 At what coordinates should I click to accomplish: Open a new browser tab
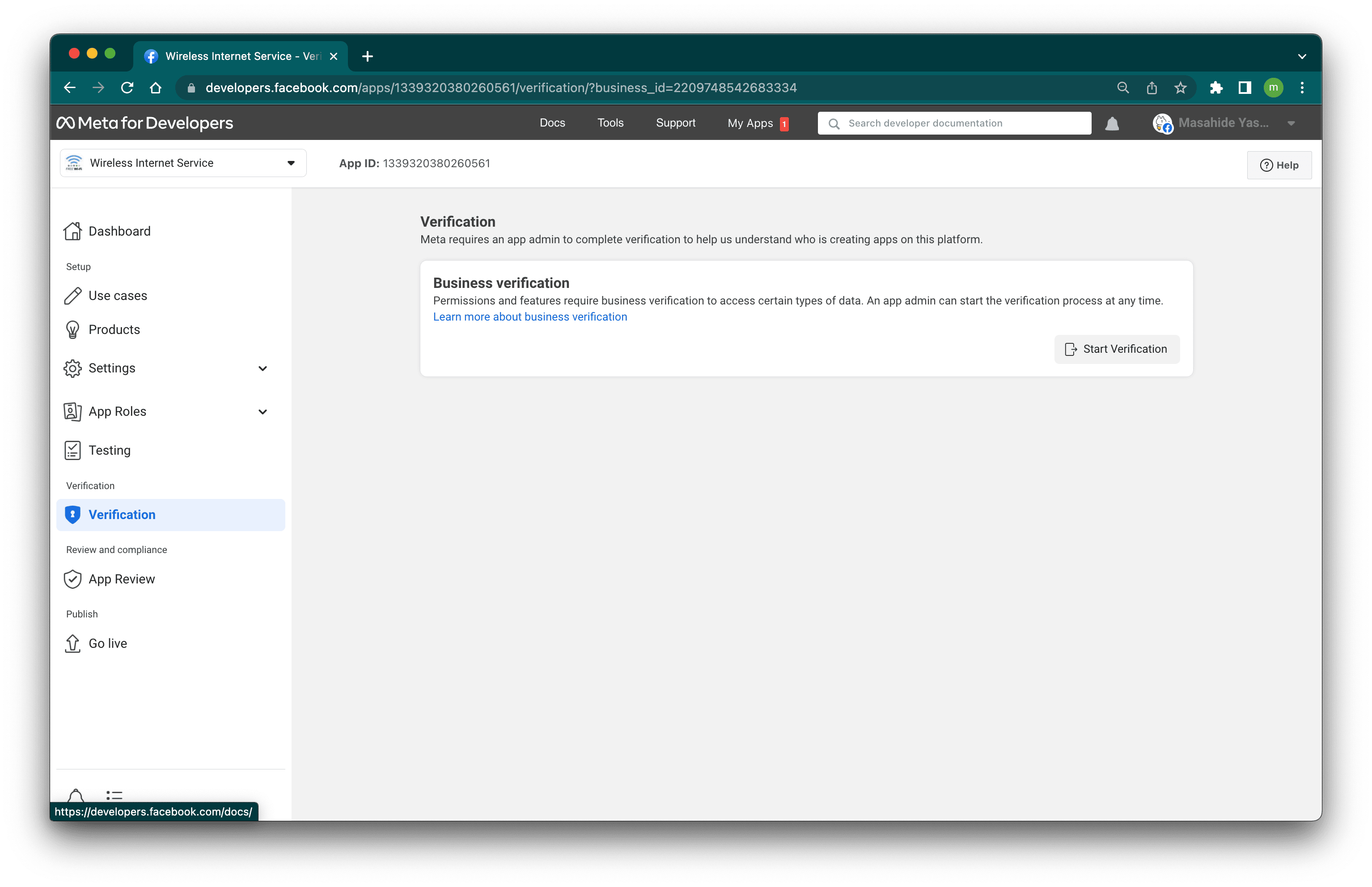[368, 56]
